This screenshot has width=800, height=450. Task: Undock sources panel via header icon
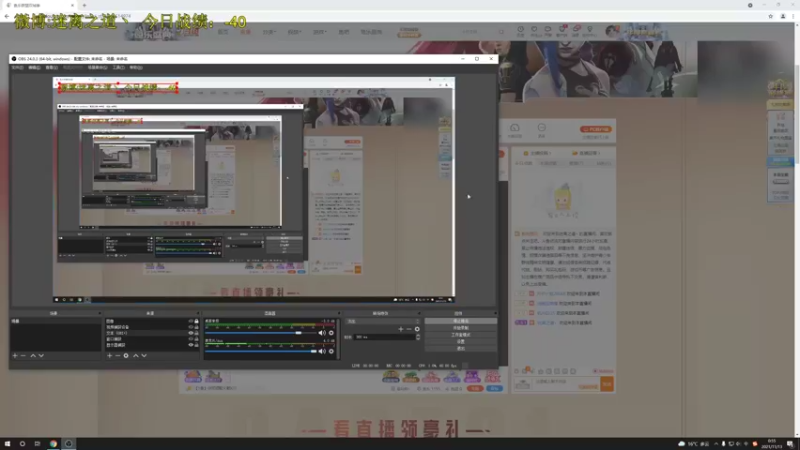click(198, 313)
